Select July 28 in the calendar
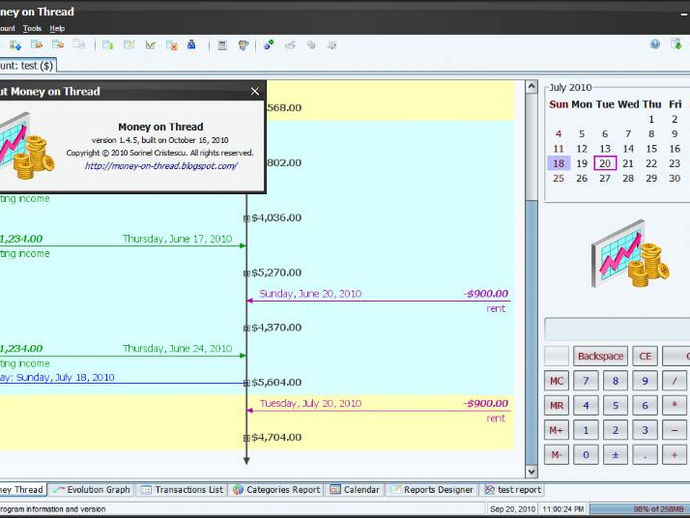Screen dimensions: 690x518 click(628, 178)
